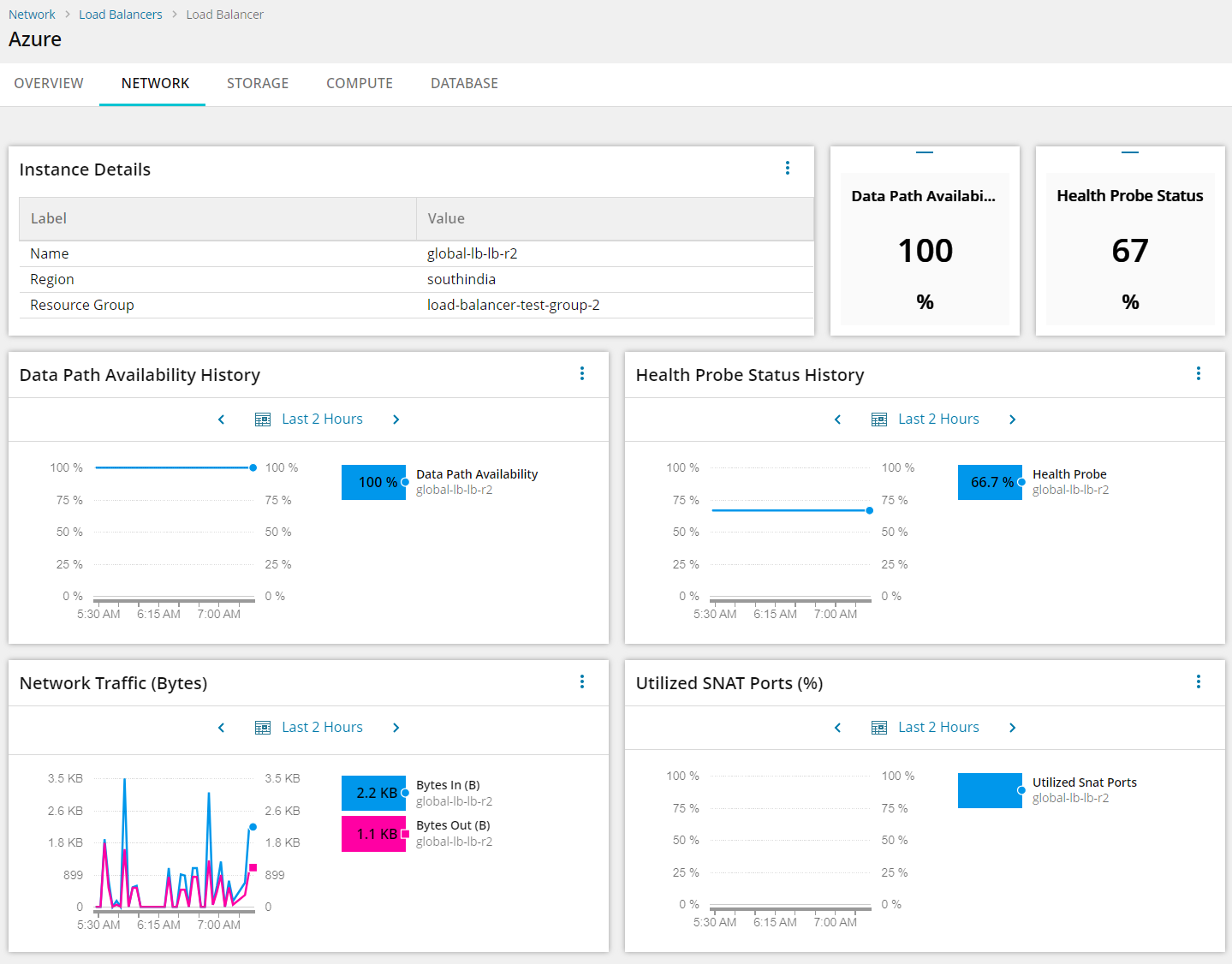The height and width of the screenshot is (964, 1232).
Task: Go to next time range in Health Probe History
Action: [x=1012, y=420]
